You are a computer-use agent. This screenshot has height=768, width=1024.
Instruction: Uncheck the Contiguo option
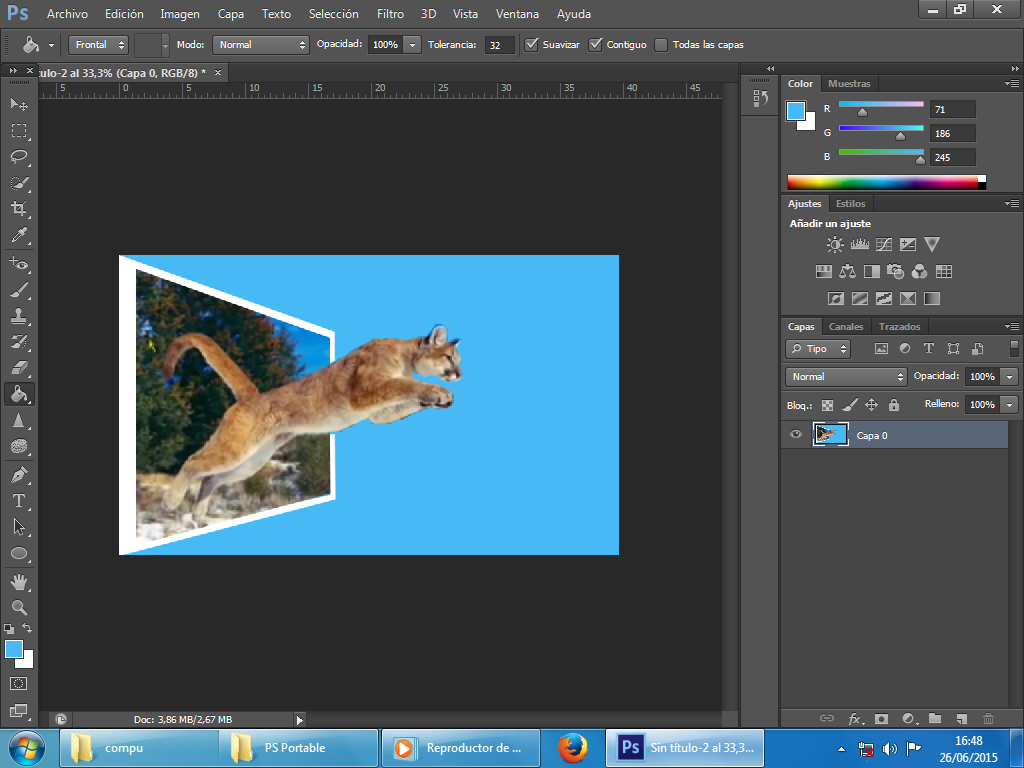point(596,45)
